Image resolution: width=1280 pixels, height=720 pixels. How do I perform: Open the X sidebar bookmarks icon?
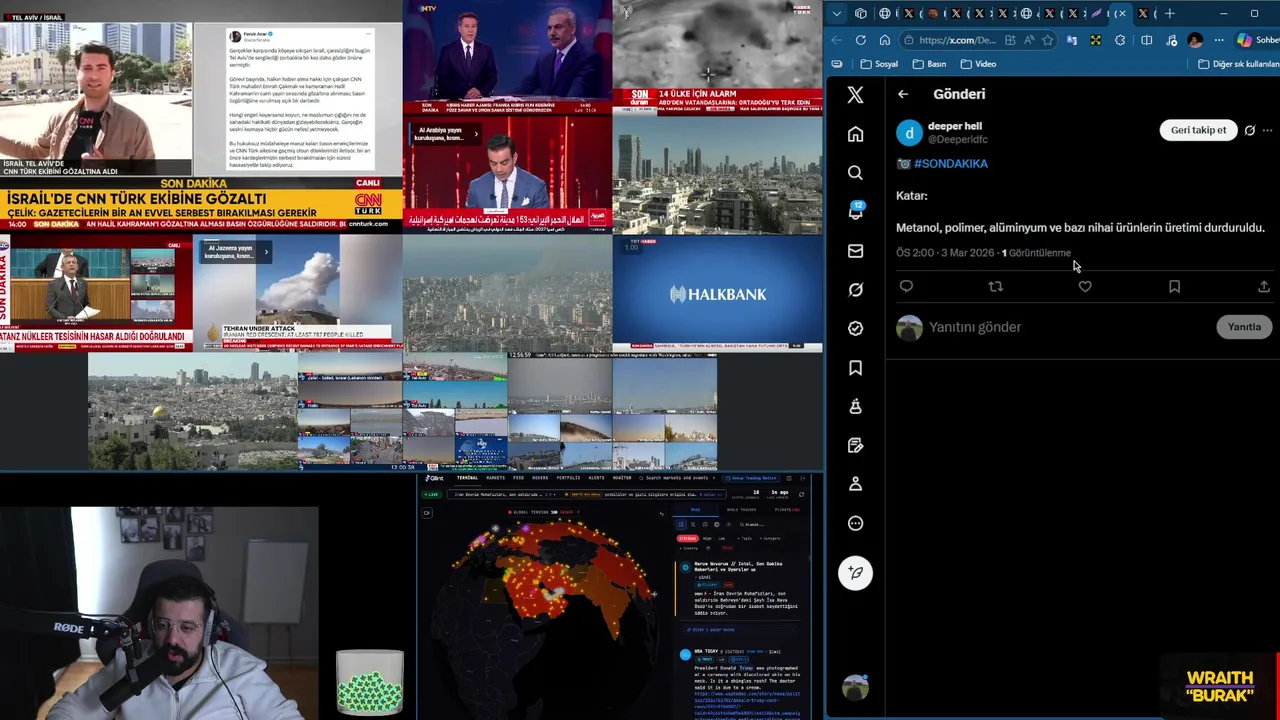(855, 368)
